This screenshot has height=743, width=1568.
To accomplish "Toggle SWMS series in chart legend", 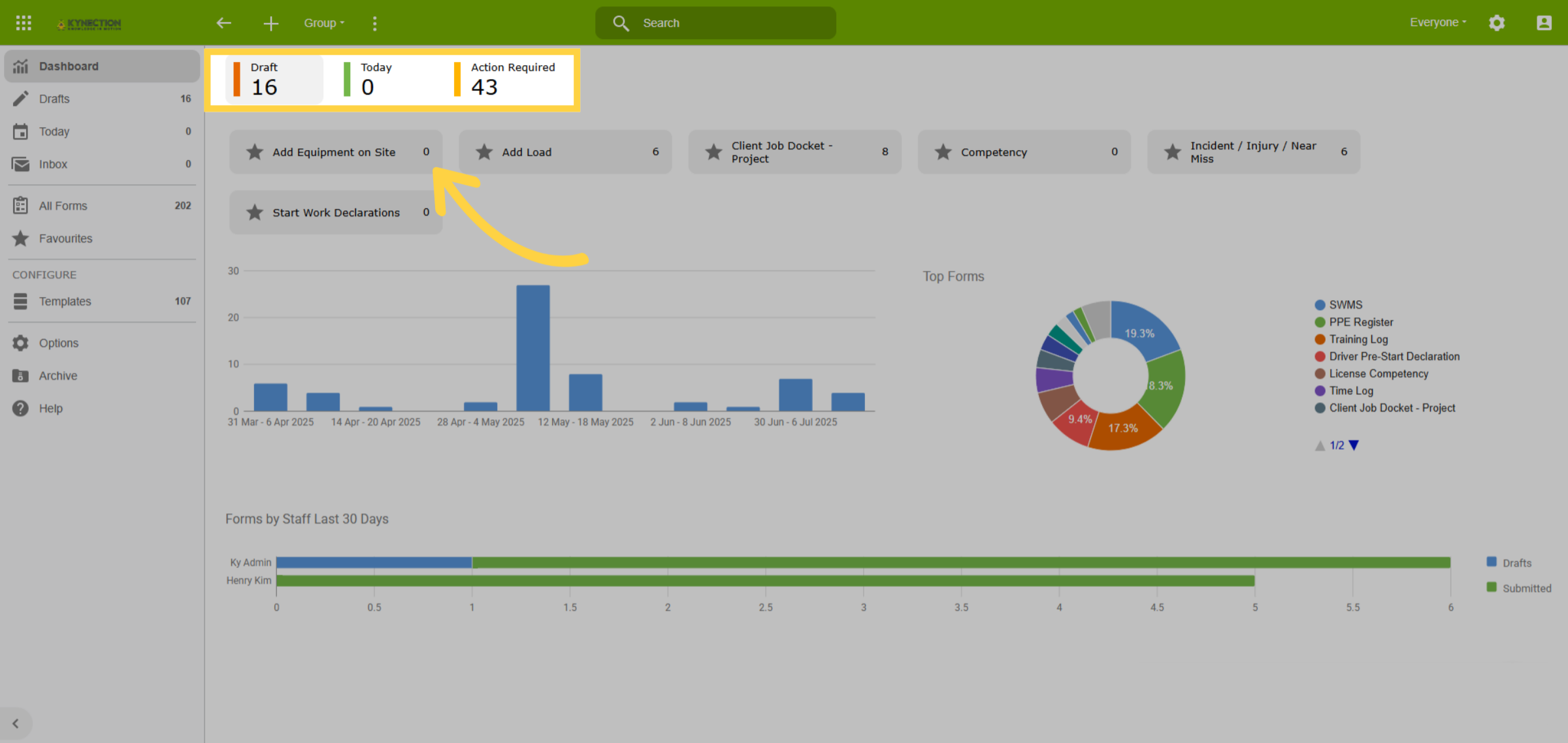I will click(1338, 305).
